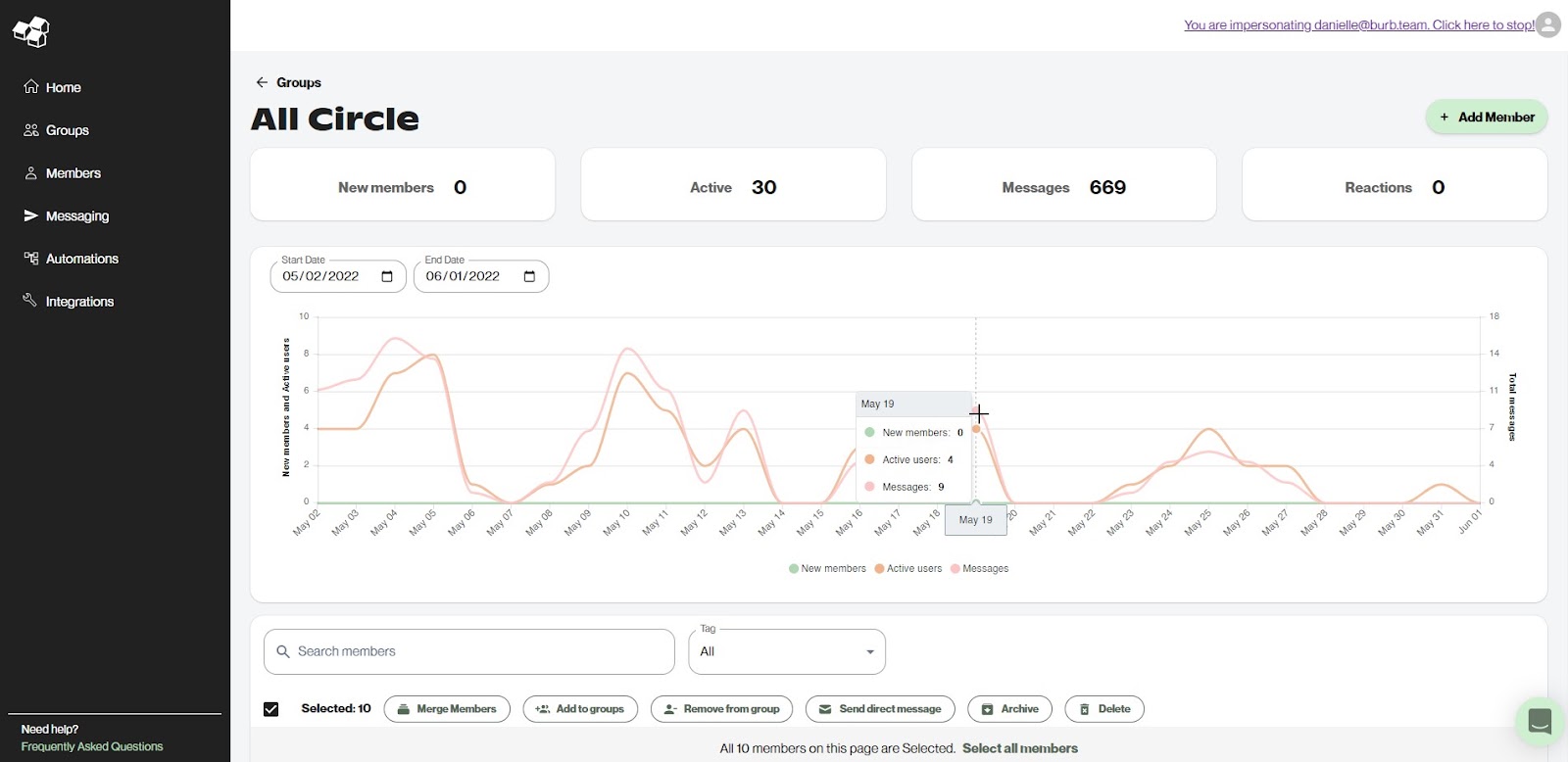Toggle the Messages series in chart legend
Viewport: 1568px width, 762px height.
click(980, 568)
